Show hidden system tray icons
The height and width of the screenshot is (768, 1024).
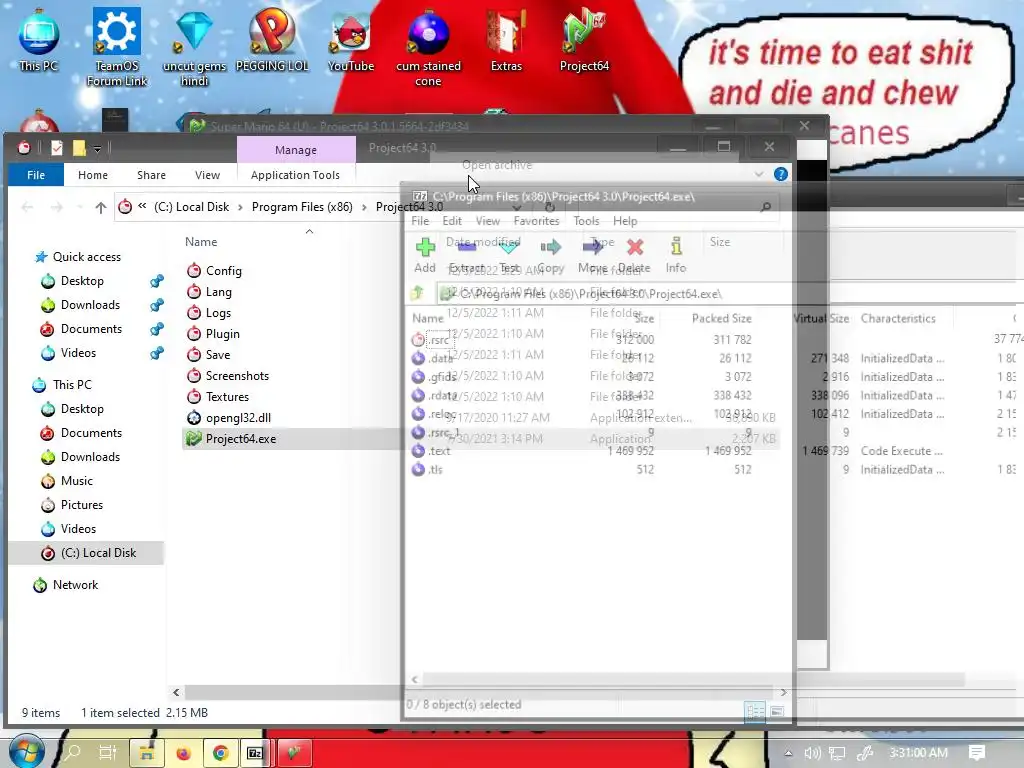(x=788, y=753)
